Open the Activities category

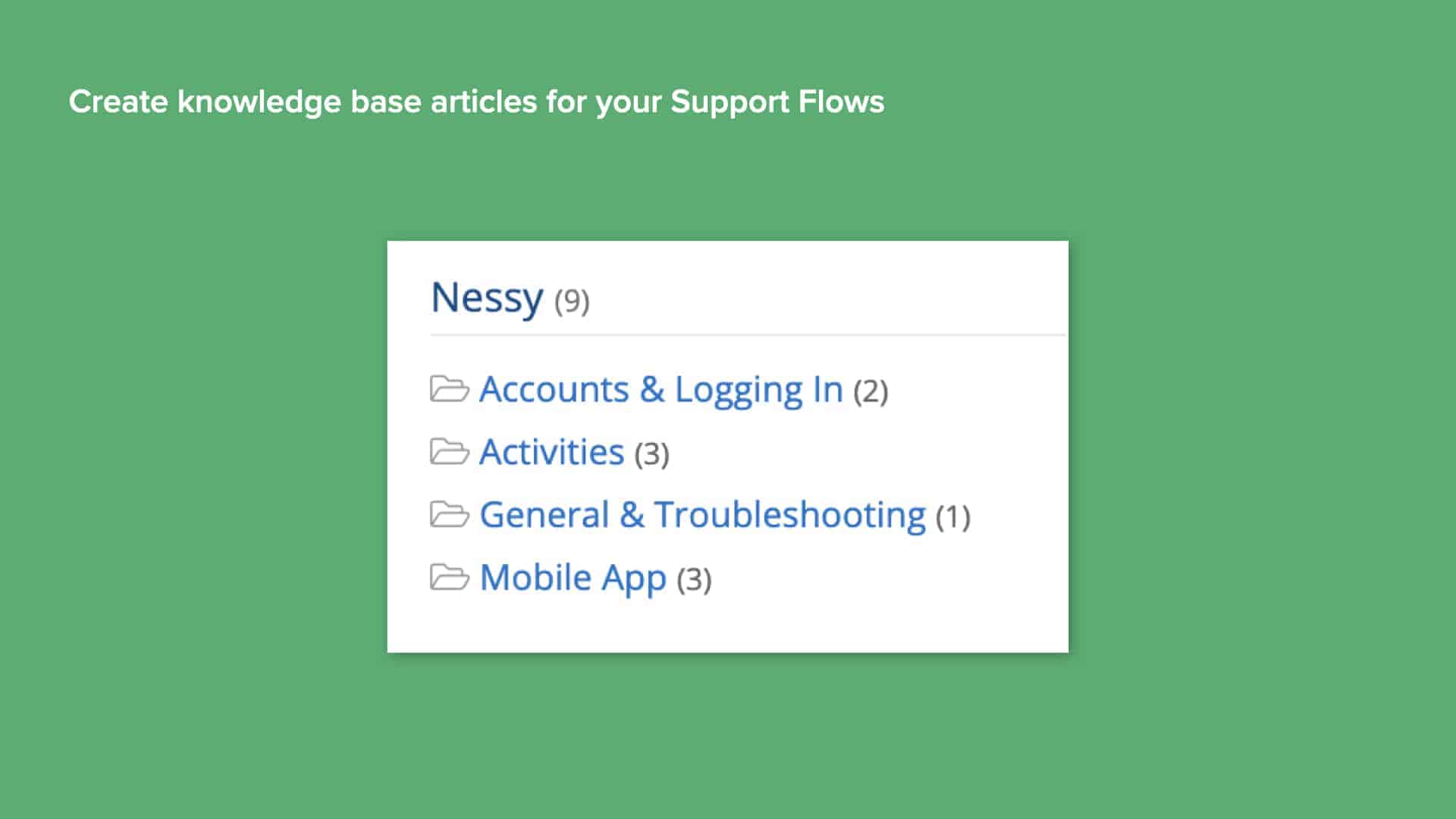pyautogui.click(x=551, y=451)
